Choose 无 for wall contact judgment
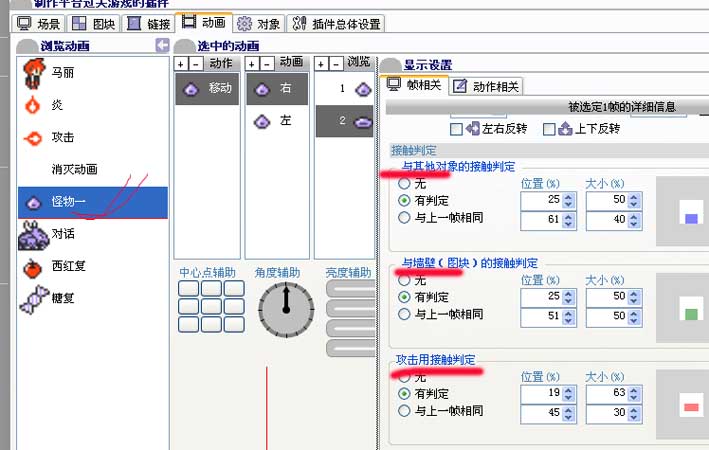Screen dimensions: 709x450 click(404, 280)
